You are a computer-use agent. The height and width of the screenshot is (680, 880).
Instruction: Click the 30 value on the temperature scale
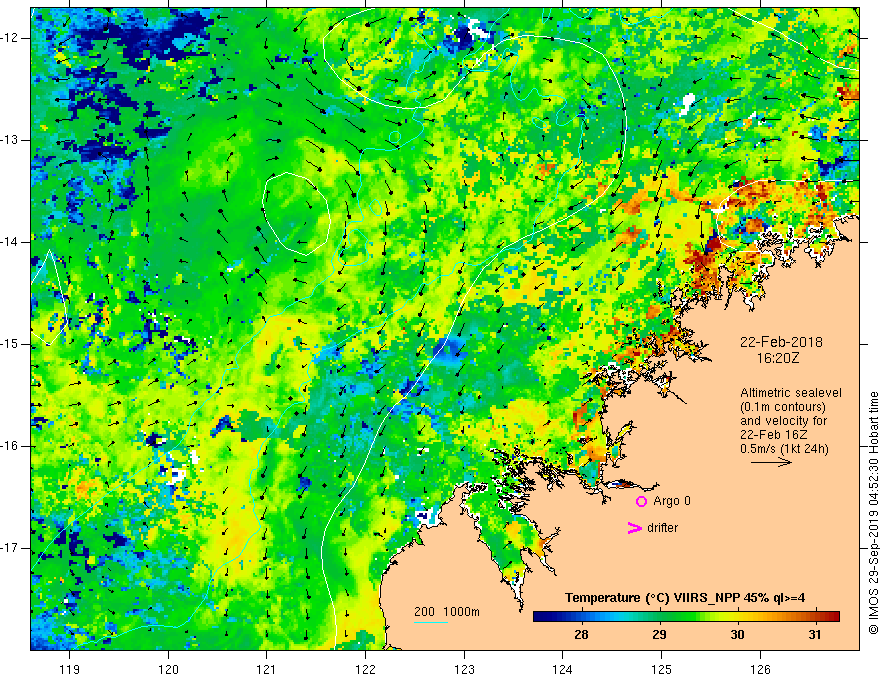tap(737, 635)
